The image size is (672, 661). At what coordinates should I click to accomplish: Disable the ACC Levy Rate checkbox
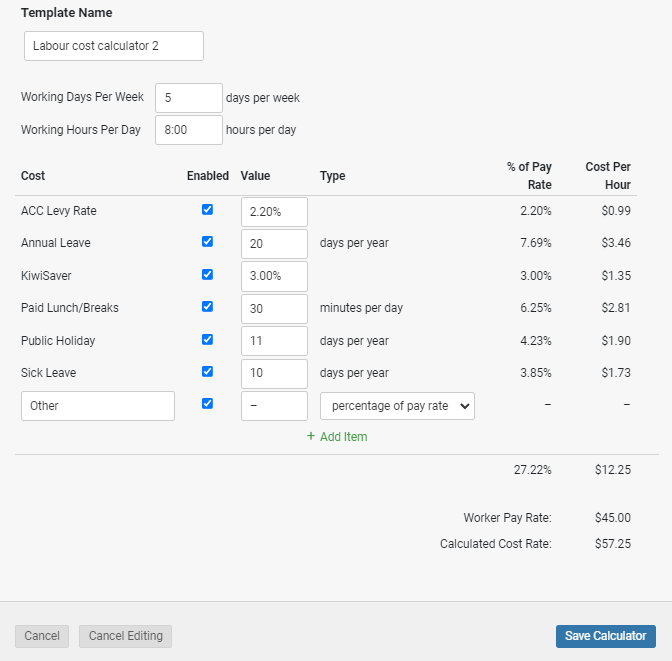pos(208,210)
